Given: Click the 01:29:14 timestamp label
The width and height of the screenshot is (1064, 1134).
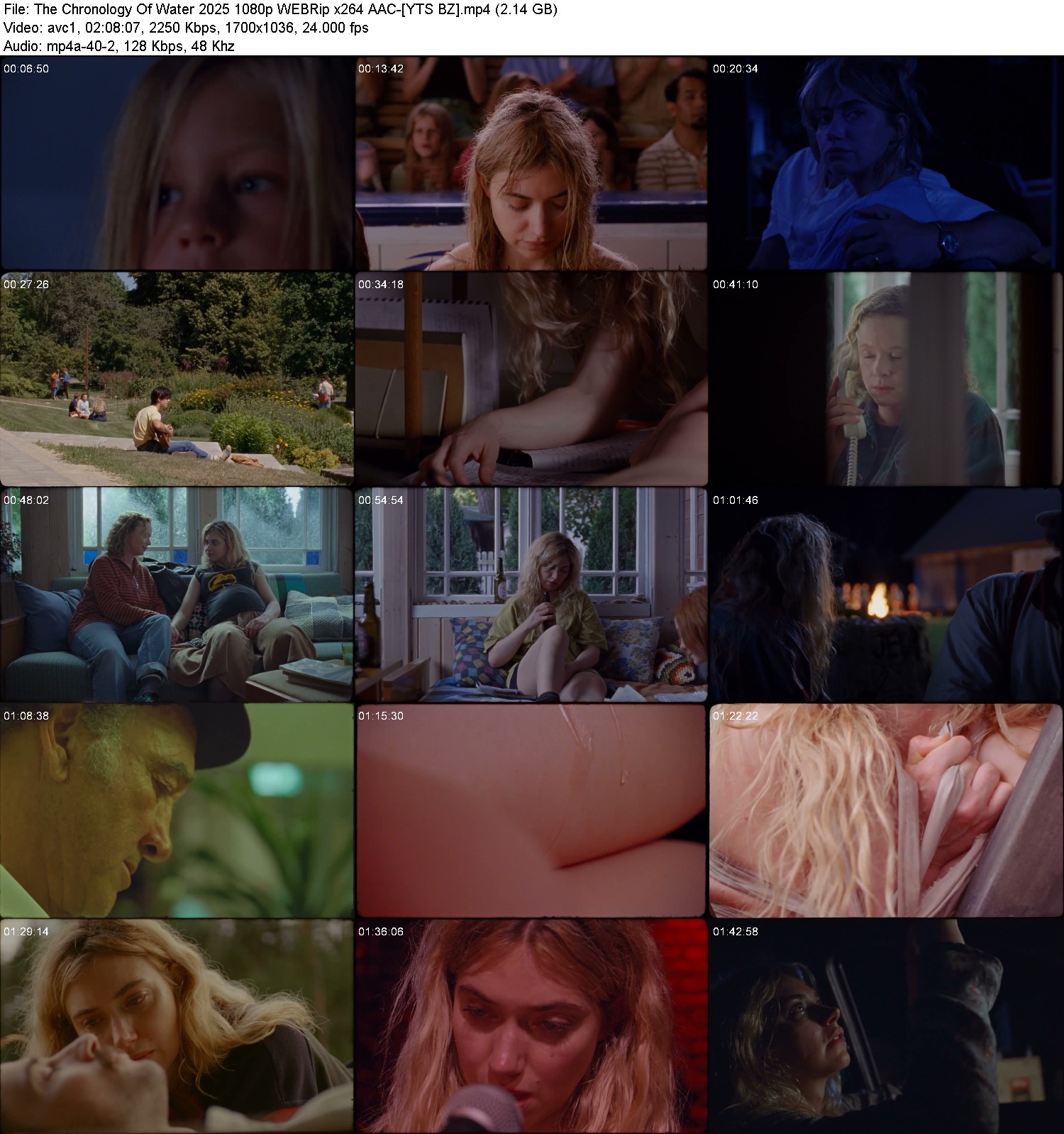Looking at the screenshot, I should [26, 932].
